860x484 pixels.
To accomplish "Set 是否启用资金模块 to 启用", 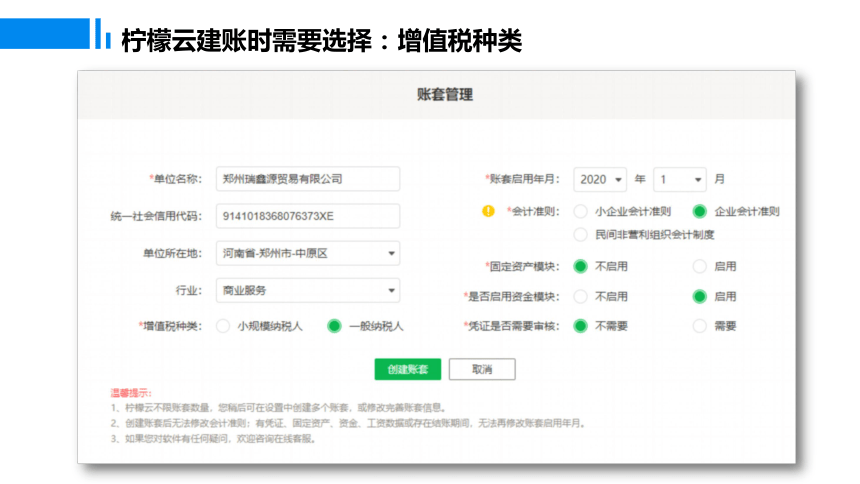I will [699, 296].
